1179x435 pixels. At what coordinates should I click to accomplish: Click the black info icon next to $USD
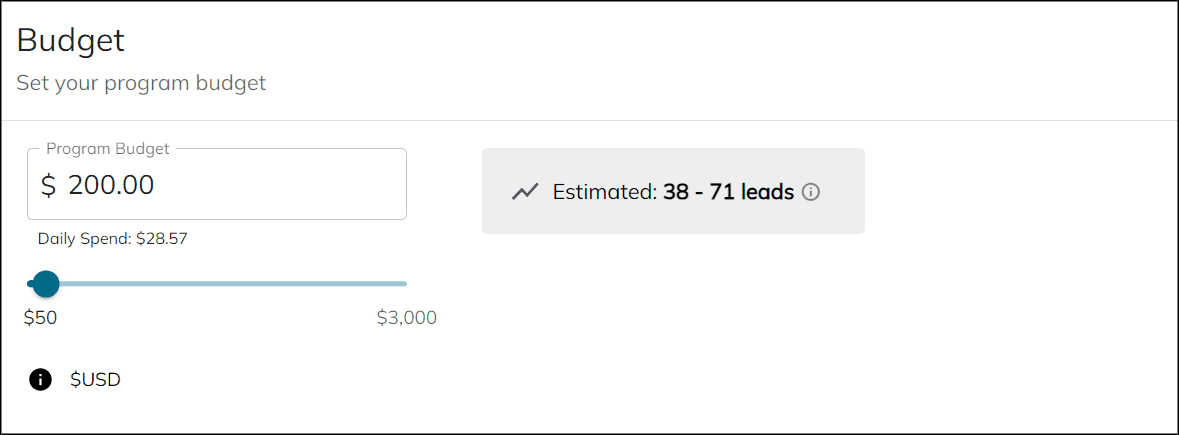41,380
